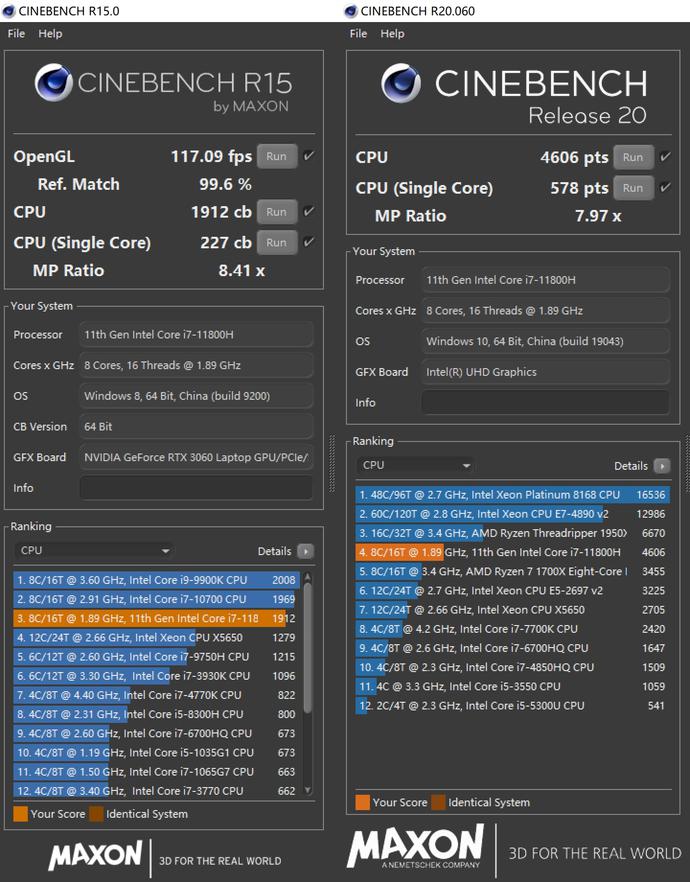Select the Intel Core i5-5300U ranking row
The image size is (690, 882).
click(512, 705)
